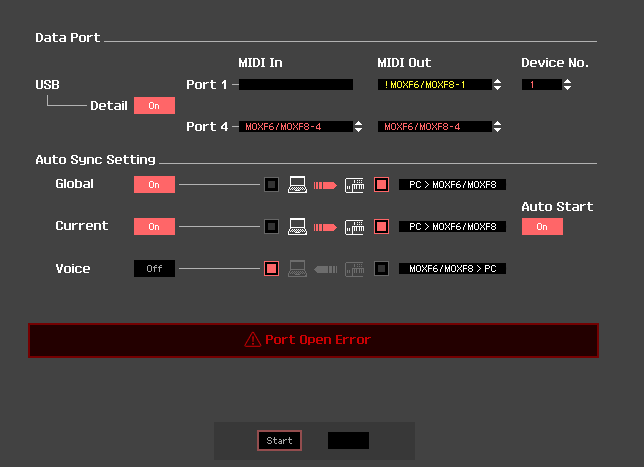
Task: Click the MIDI In column heading
Action: 260,62
